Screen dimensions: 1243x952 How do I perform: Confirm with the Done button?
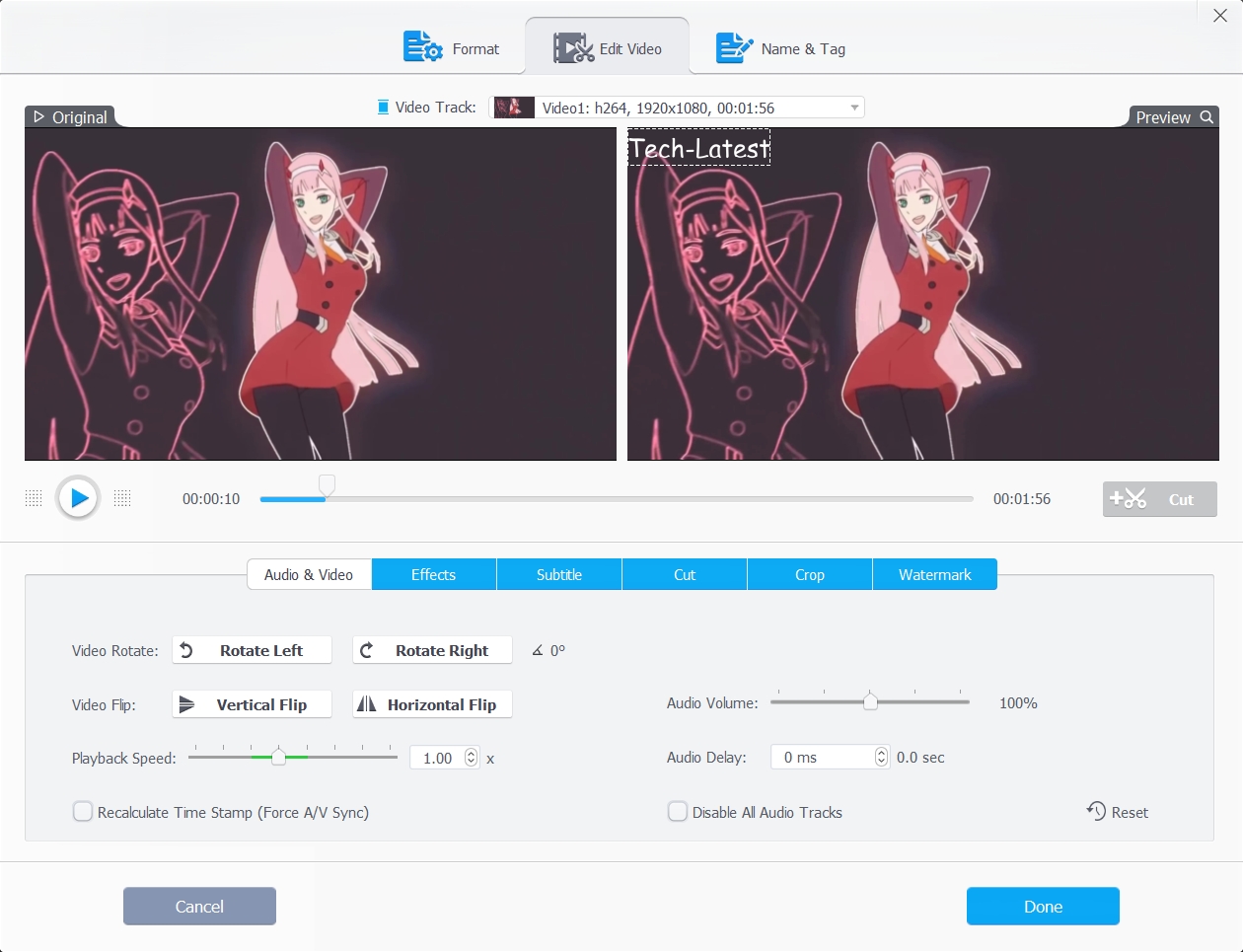pyautogui.click(x=1043, y=906)
